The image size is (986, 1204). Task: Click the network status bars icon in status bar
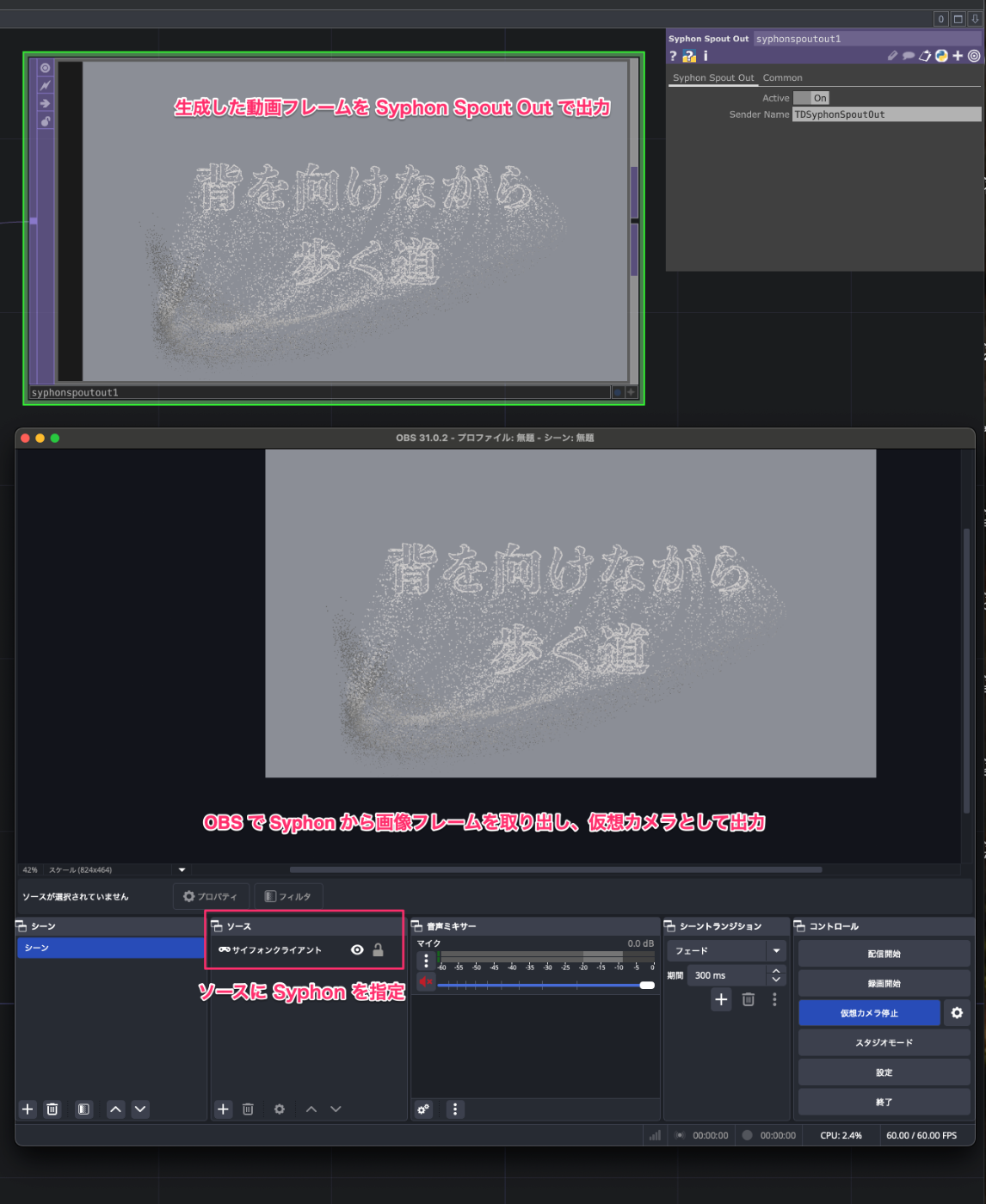click(x=655, y=1135)
